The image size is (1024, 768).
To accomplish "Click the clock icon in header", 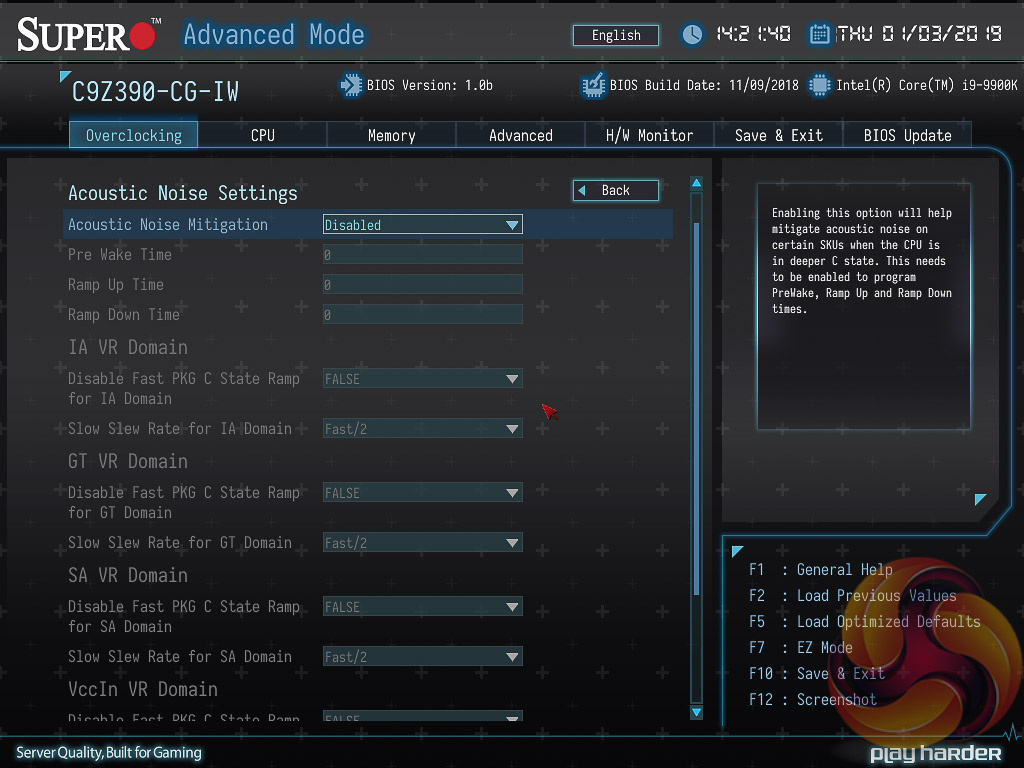I will (x=692, y=34).
